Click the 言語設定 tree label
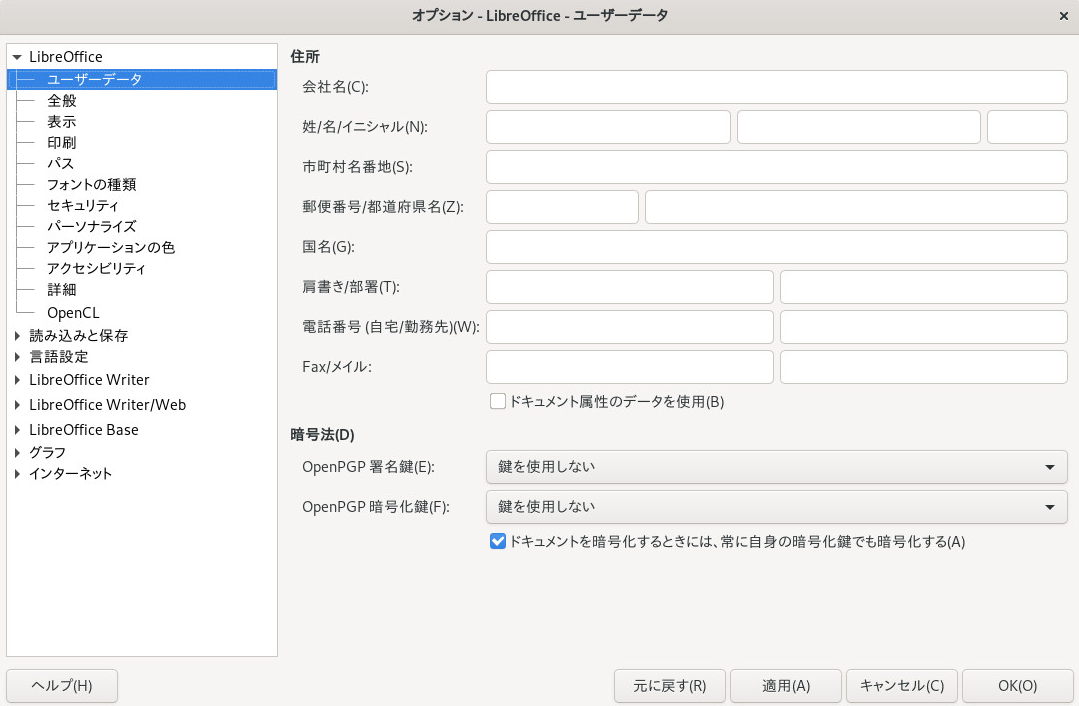Viewport: 1079px width, 706px height. 58,357
